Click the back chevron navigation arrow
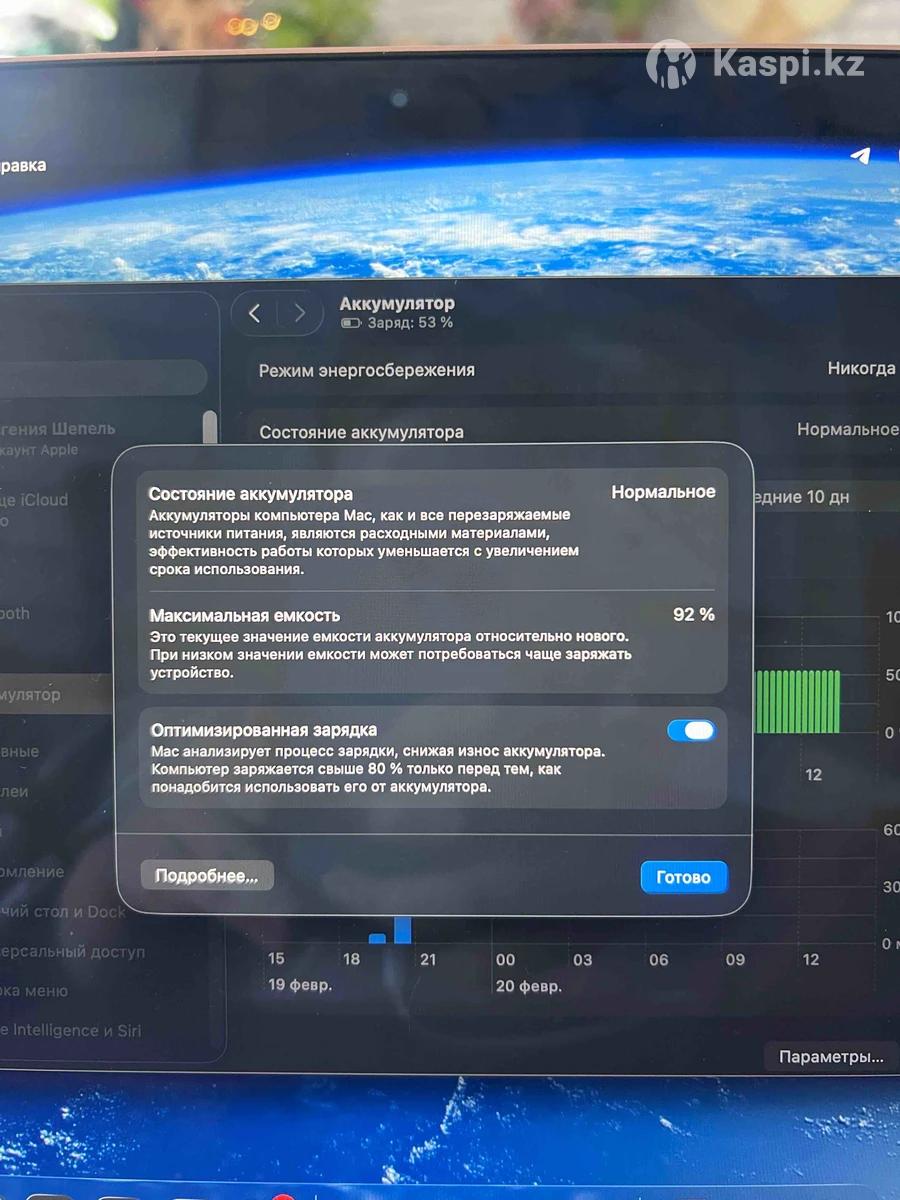 click(x=254, y=314)
